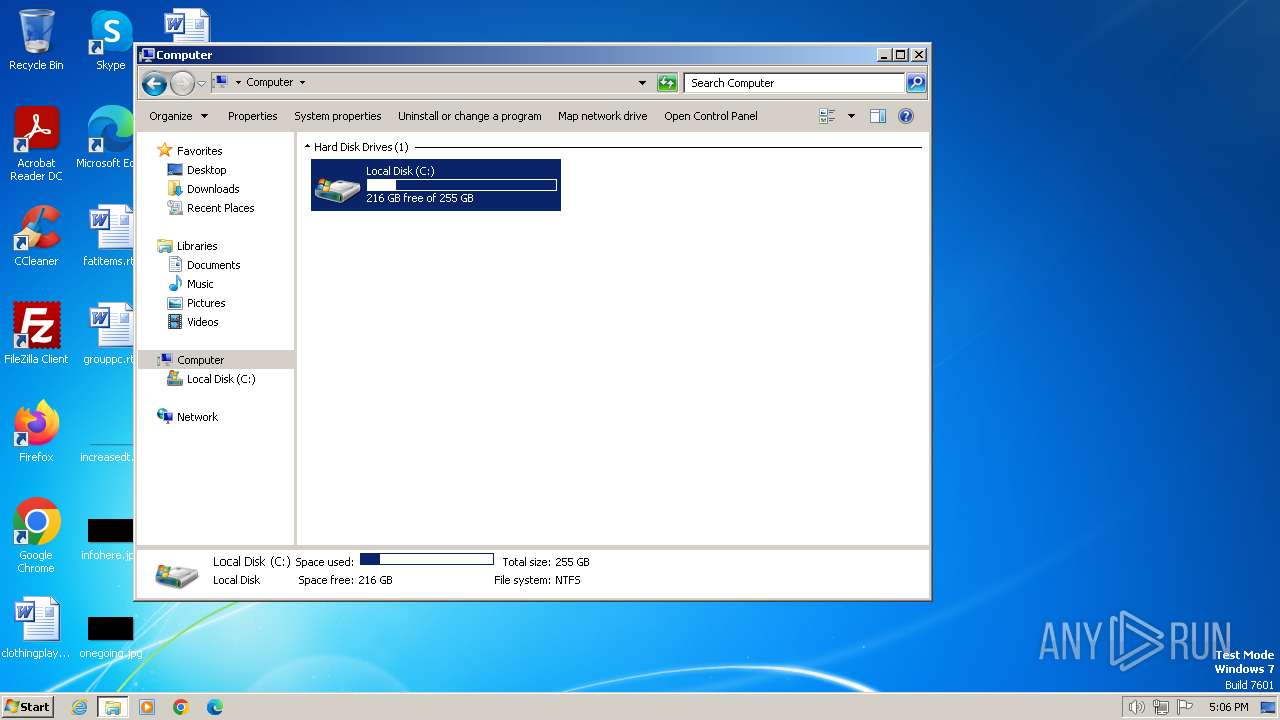The width and height of the screenshot is (1280, 720).
Task: Open System properties
Action: pyautogui.click(x=337, y=116)
